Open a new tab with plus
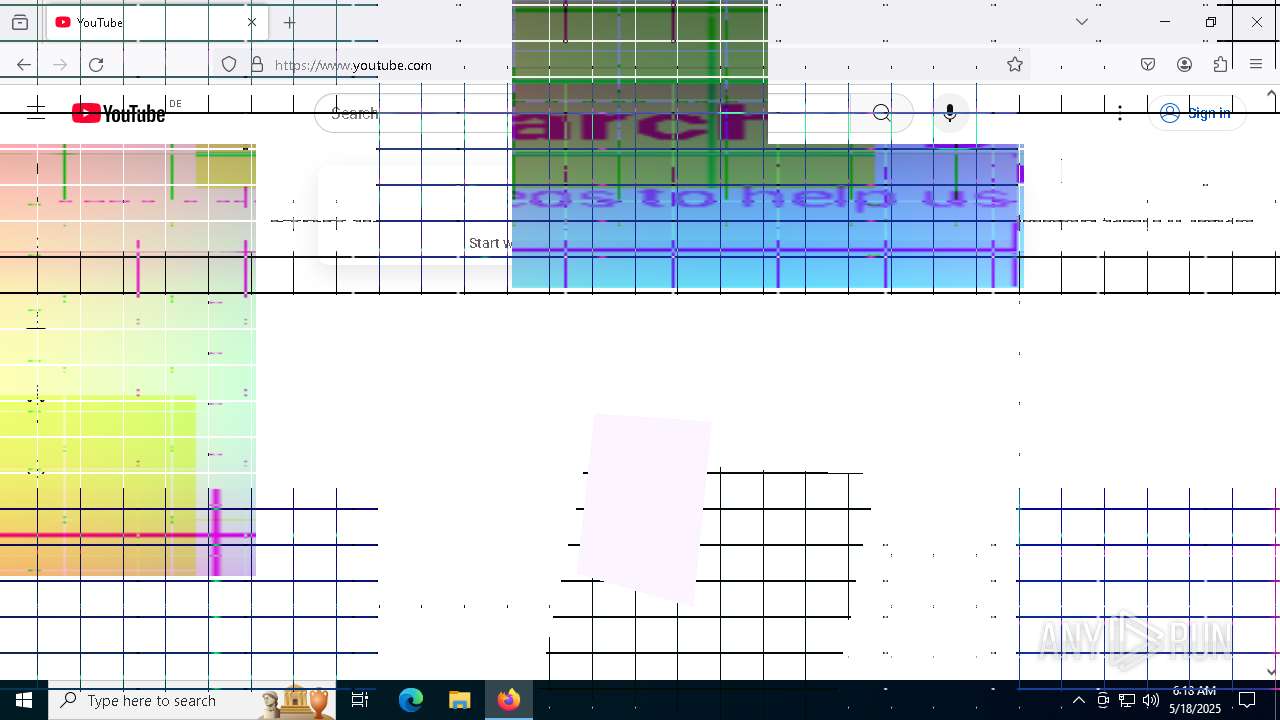The image size is (1280, 720). 290,22
